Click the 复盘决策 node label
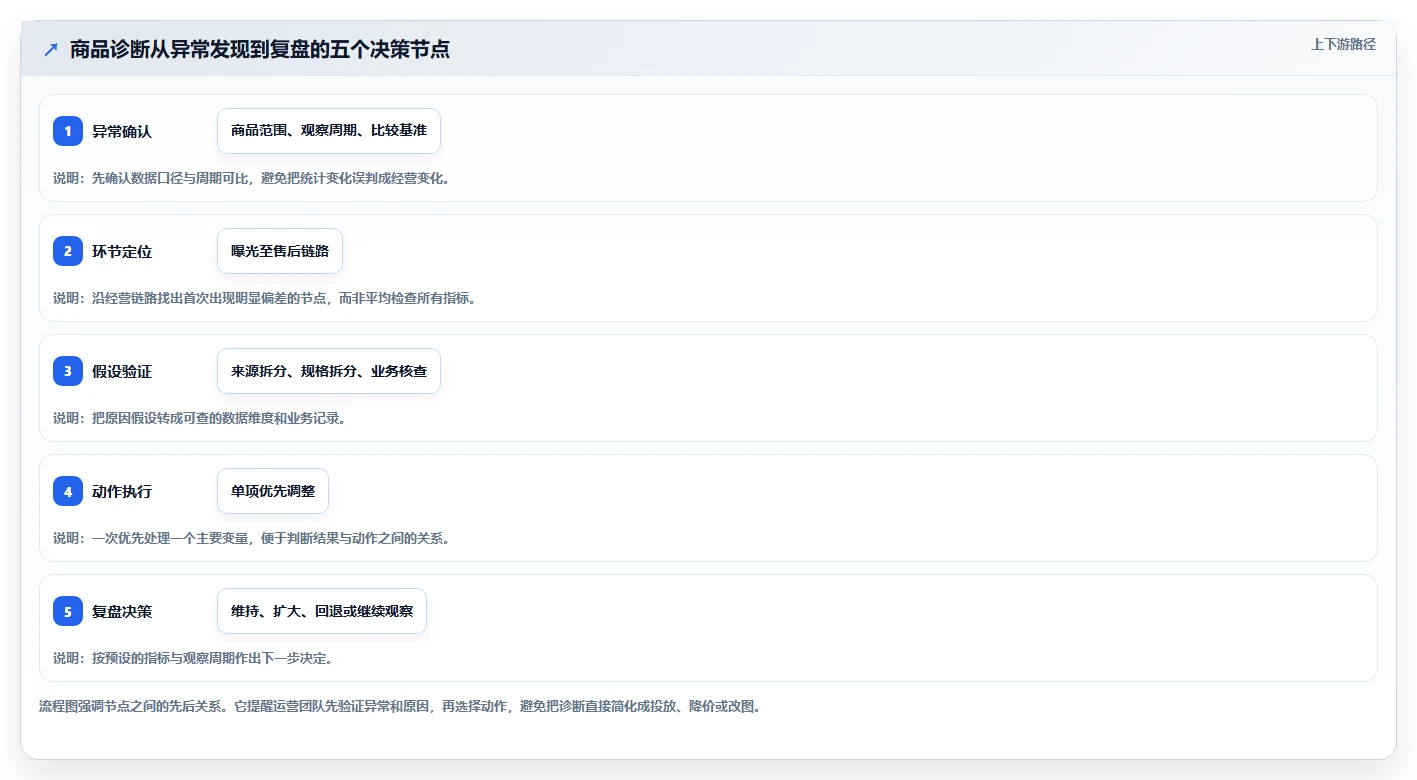The width and height of the screenshot is (1417, 780). point(122,611)
